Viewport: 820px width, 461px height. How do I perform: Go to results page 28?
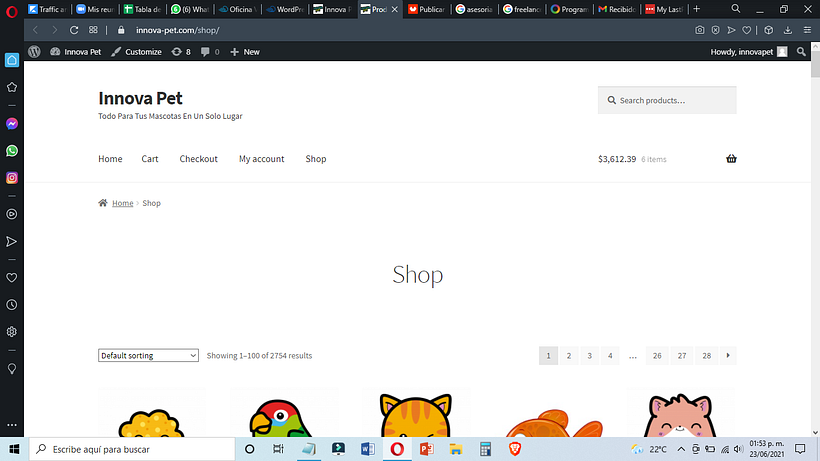(707, 356)
